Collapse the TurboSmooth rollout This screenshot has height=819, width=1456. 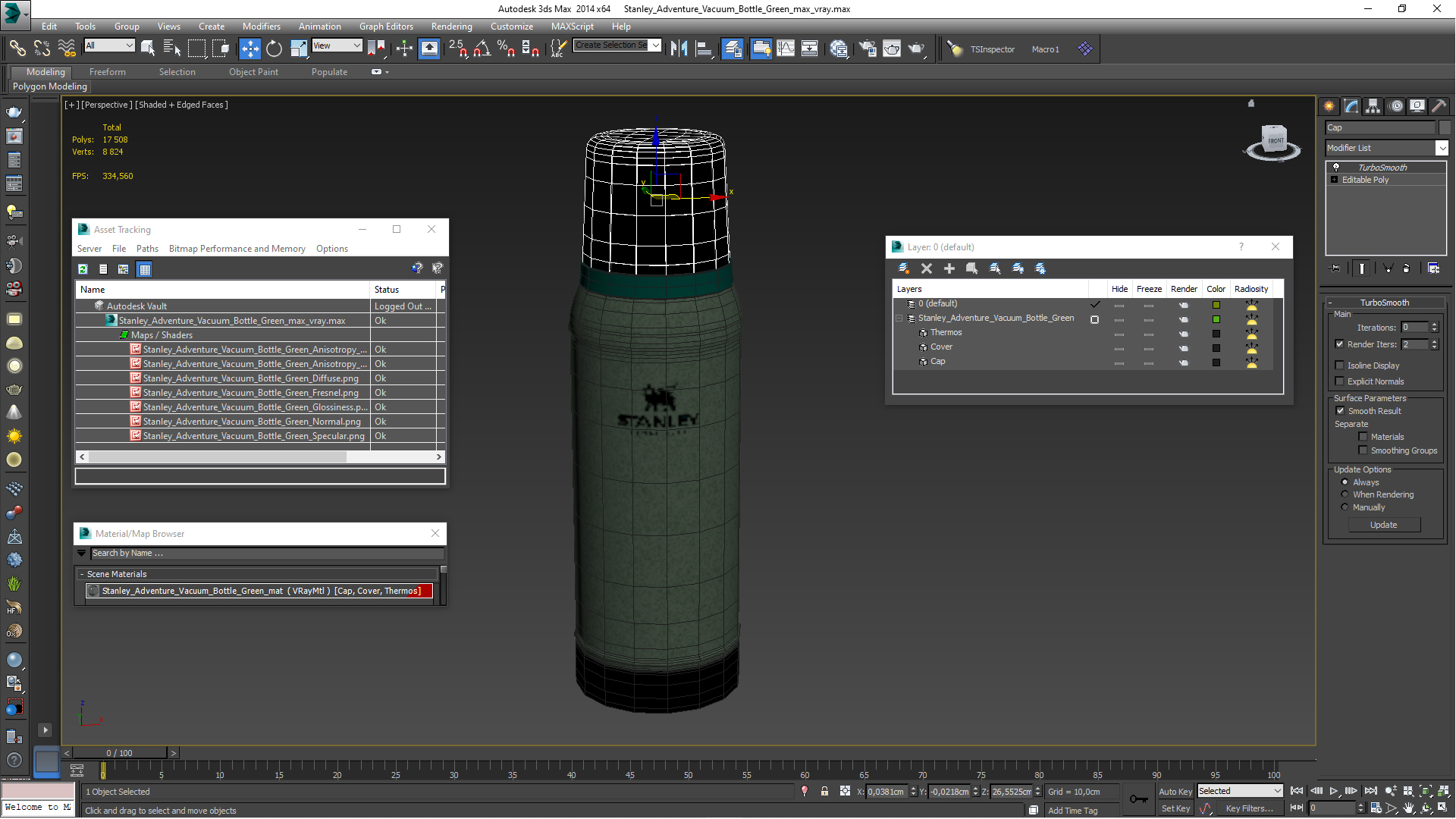coord(1330,303)
